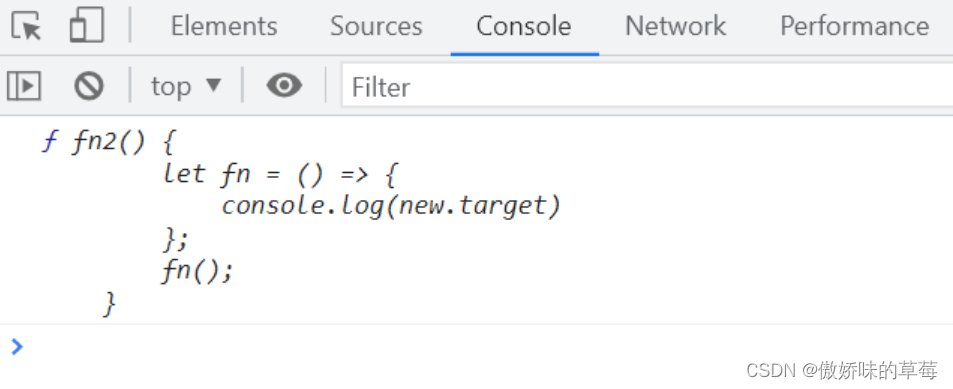Open the Network tab

675,26
